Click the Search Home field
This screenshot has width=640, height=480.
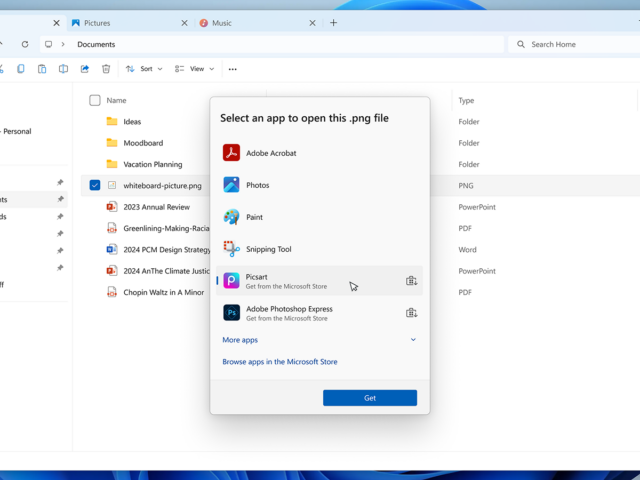click(574, 44)
